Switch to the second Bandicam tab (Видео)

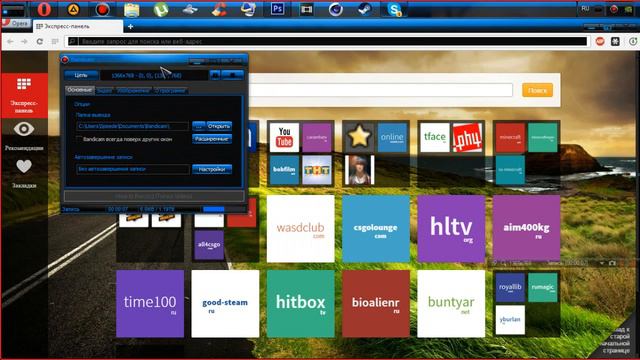click(x=104, y=90)
